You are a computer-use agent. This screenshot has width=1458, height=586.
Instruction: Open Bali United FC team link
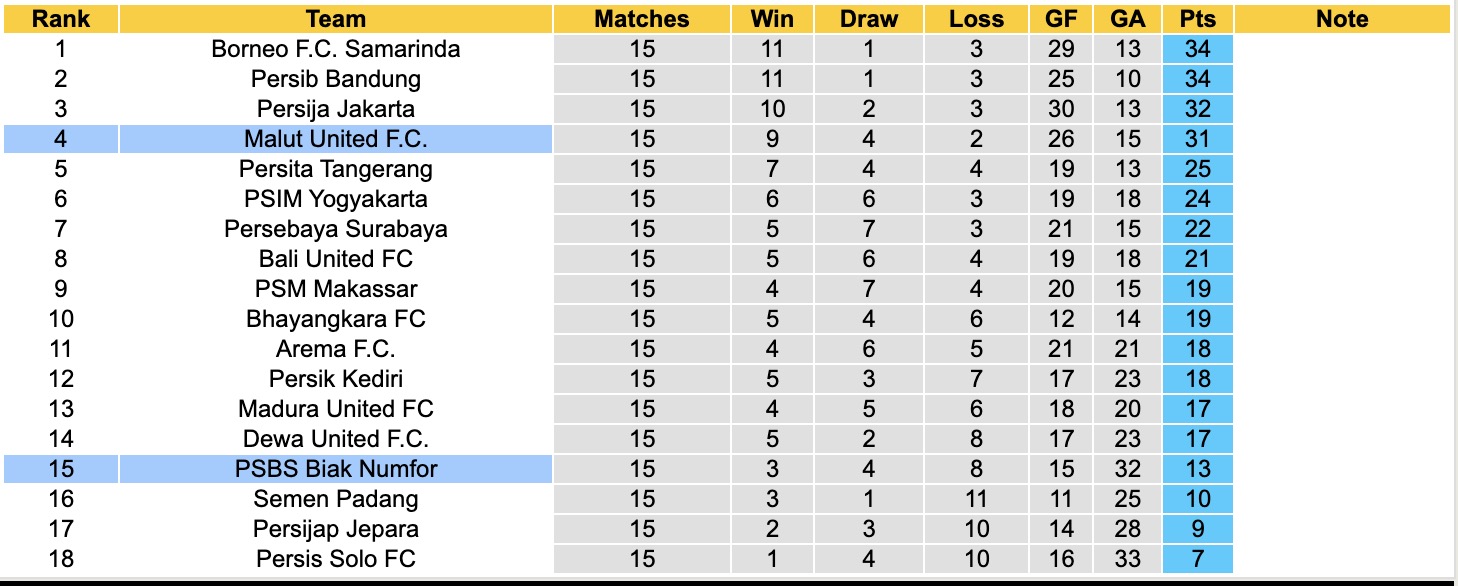336,259
